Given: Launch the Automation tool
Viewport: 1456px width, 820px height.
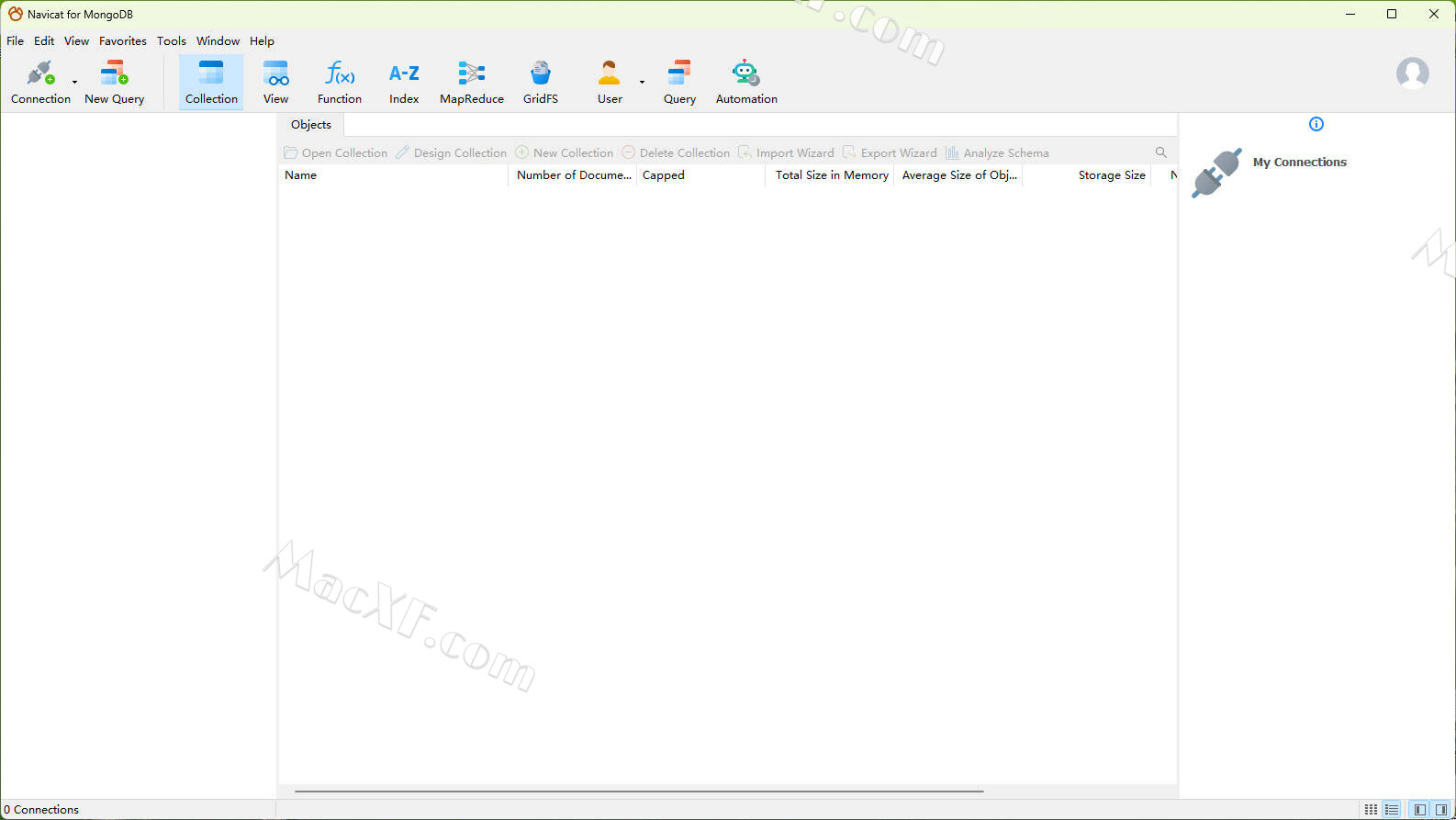Looking at the screenshot, I should [745, 82].
